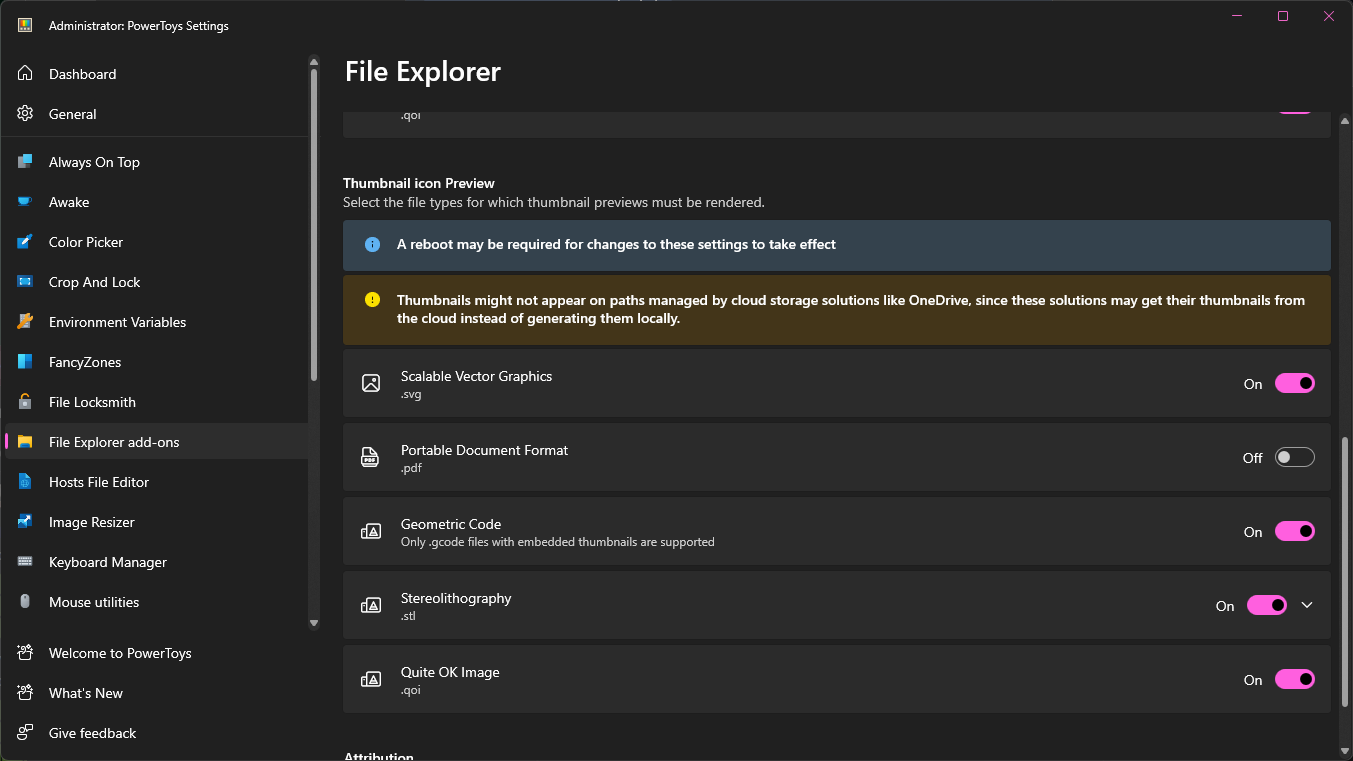The image size is (1353, 761).
Task: Click the main content vertical scrollbar thumb
Action: tap(1344, 573)
